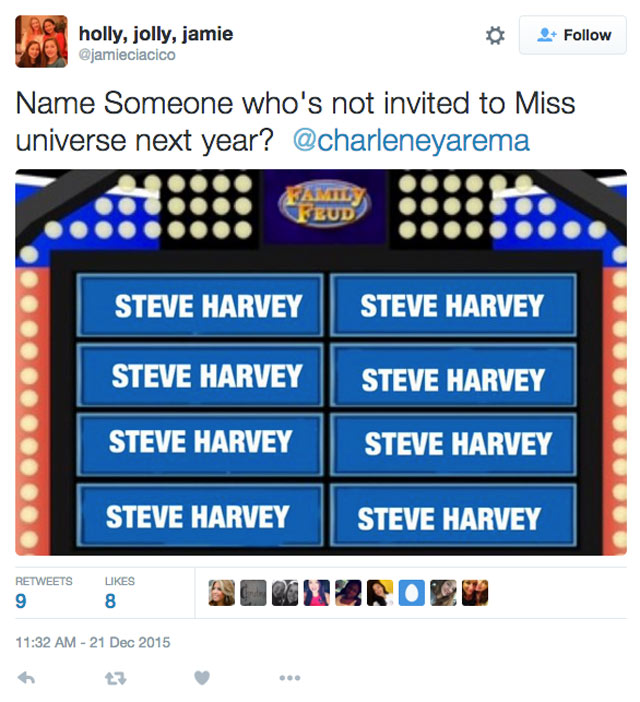The width and height of the screenshot is (640, 702).
Task: Open the holly, jolly, jamie display name
Action: pos(156,34)
